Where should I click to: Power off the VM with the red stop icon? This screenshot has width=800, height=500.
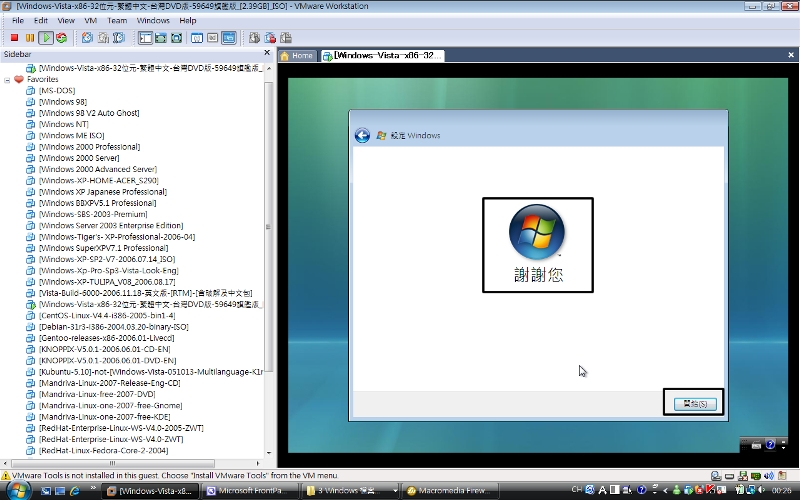point(14,38)
